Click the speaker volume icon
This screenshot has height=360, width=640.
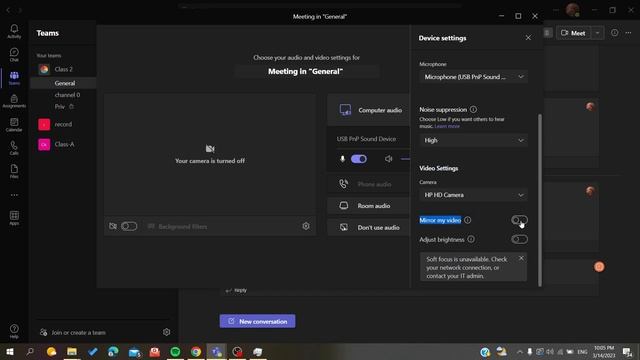(389, 159)
